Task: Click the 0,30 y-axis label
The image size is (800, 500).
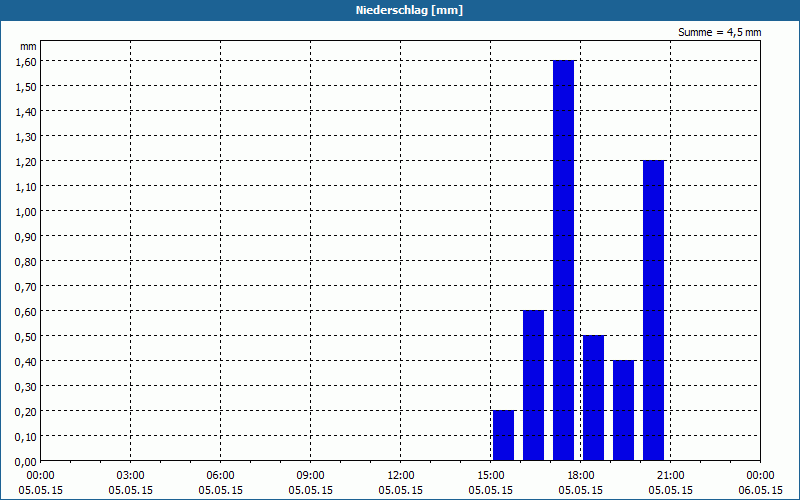Action: 26,387
